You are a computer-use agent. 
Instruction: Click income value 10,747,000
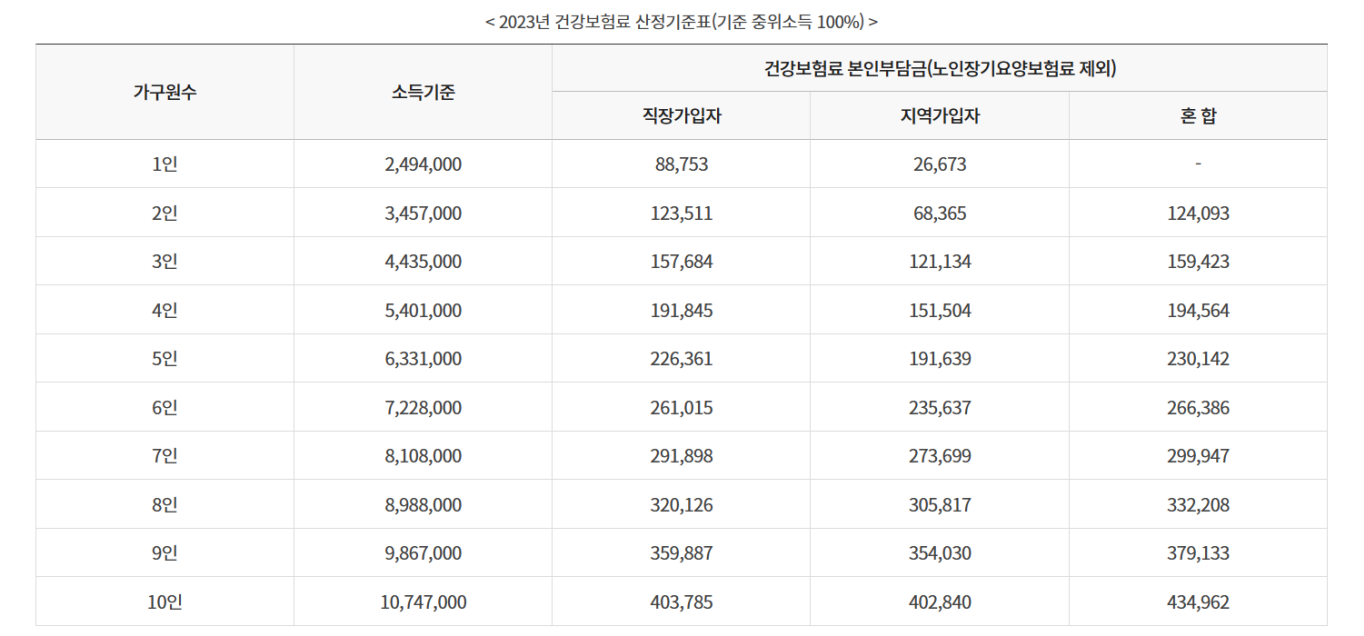(423, 602)
